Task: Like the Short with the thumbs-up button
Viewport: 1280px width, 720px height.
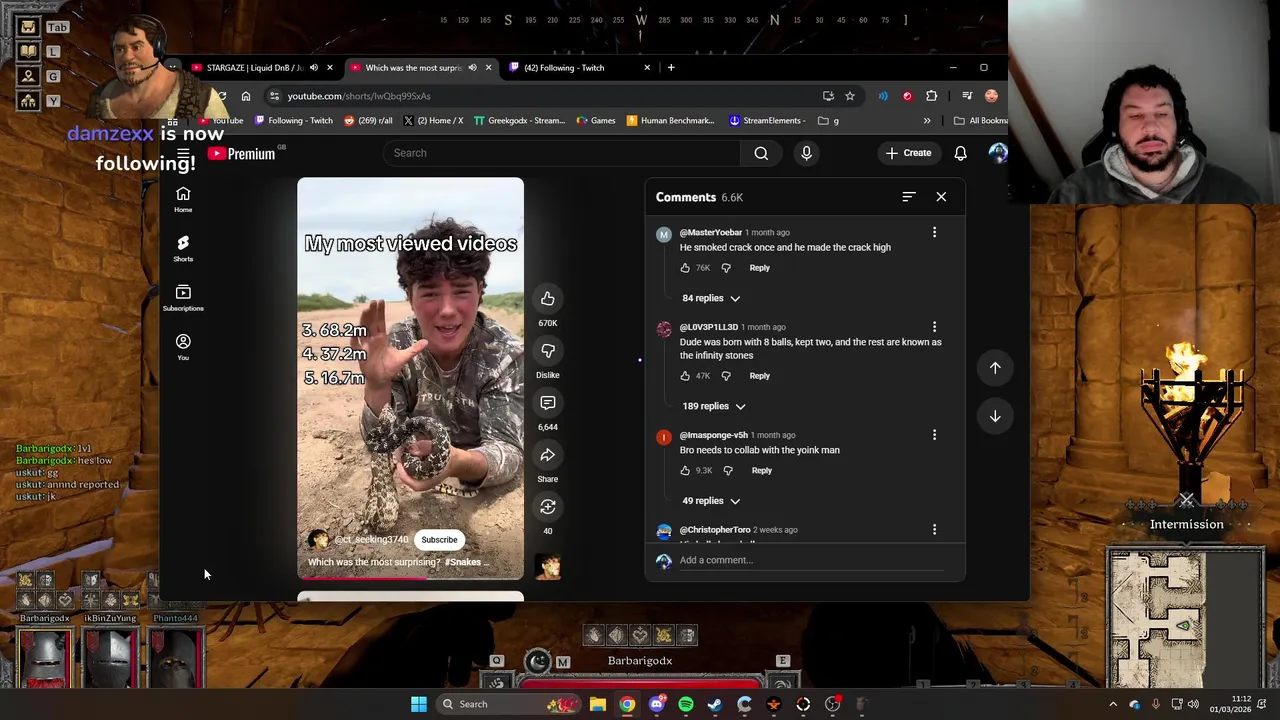Action: pos(548,299)
